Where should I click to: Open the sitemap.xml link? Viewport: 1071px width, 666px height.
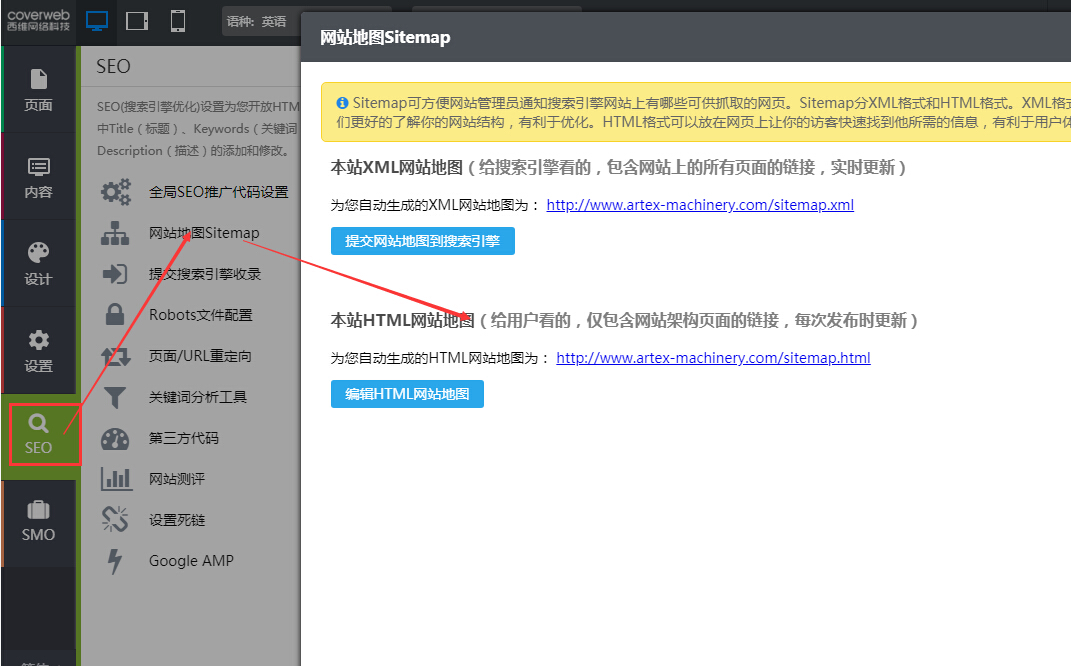point(700,205)
